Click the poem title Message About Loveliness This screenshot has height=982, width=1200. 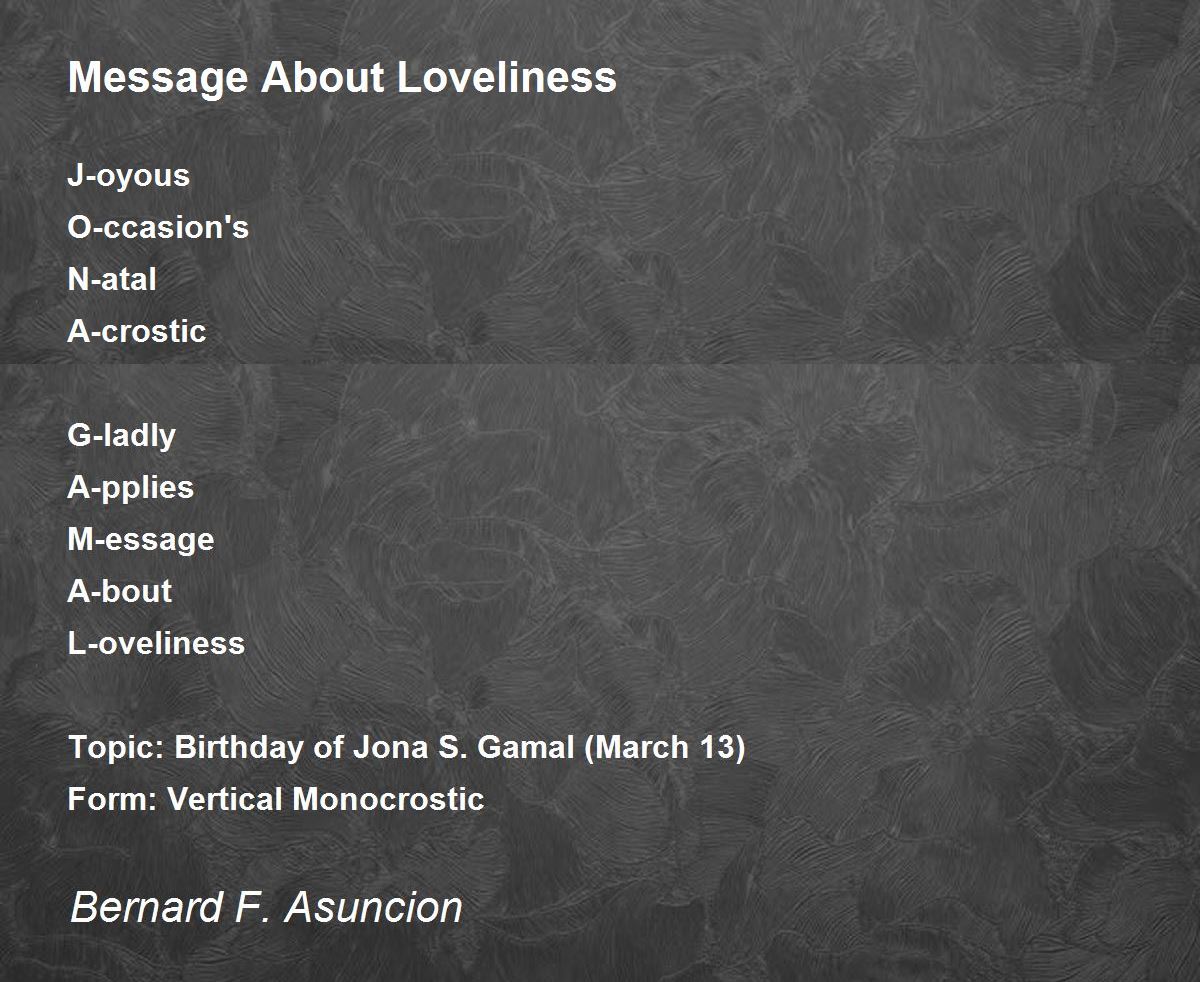pyautogui.click(x=342, y=78)
